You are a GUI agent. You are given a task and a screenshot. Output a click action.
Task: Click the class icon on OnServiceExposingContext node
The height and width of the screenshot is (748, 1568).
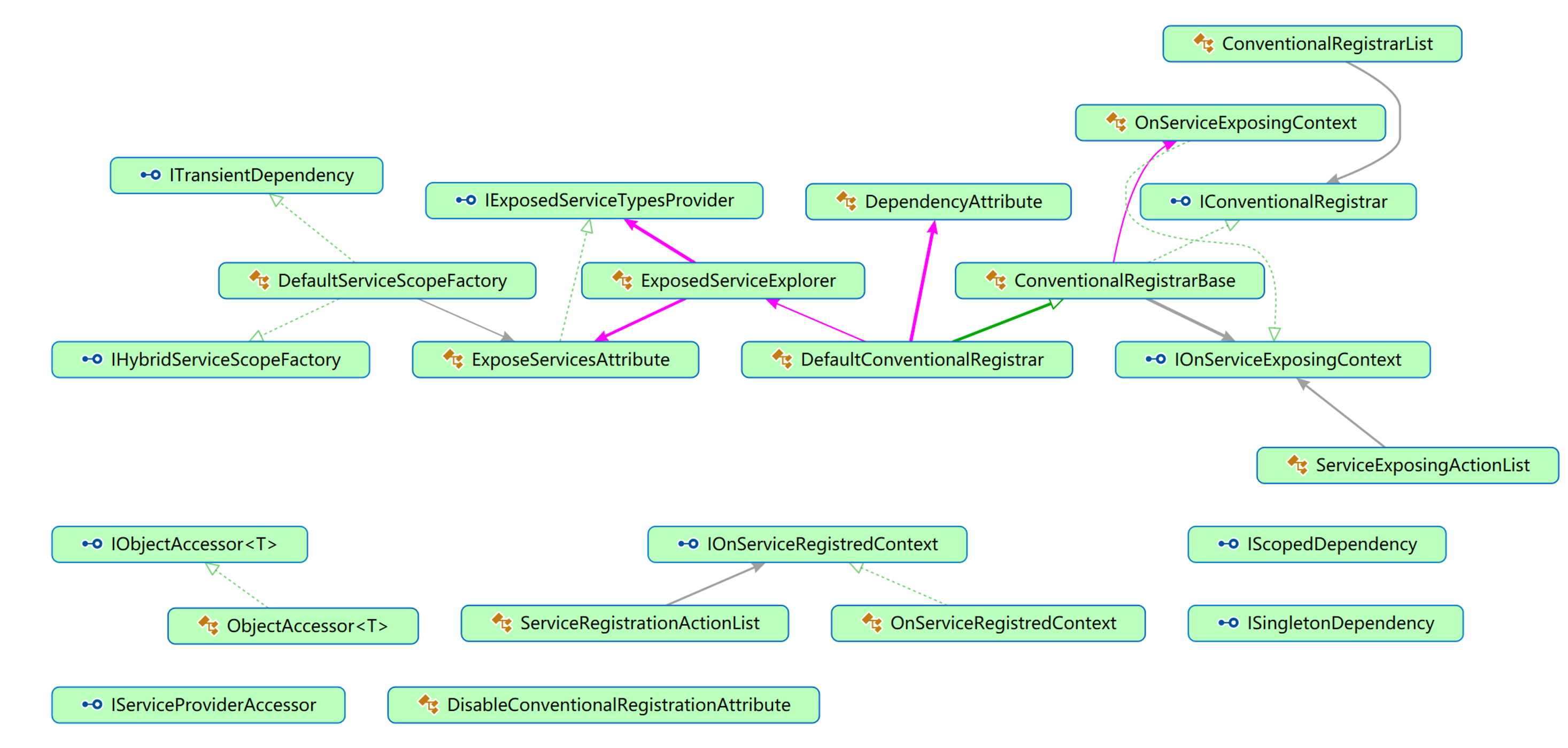tap(1116, 122)
